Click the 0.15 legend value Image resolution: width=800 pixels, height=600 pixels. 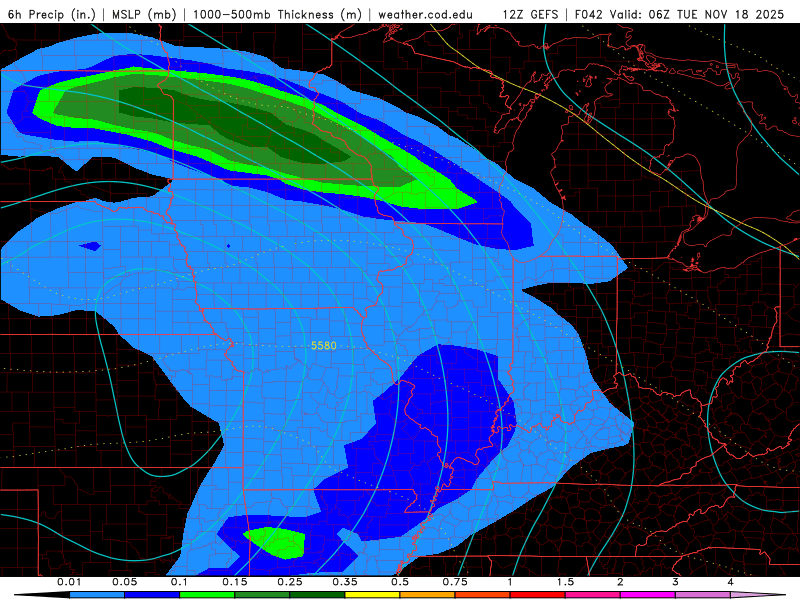coord(235,582)
